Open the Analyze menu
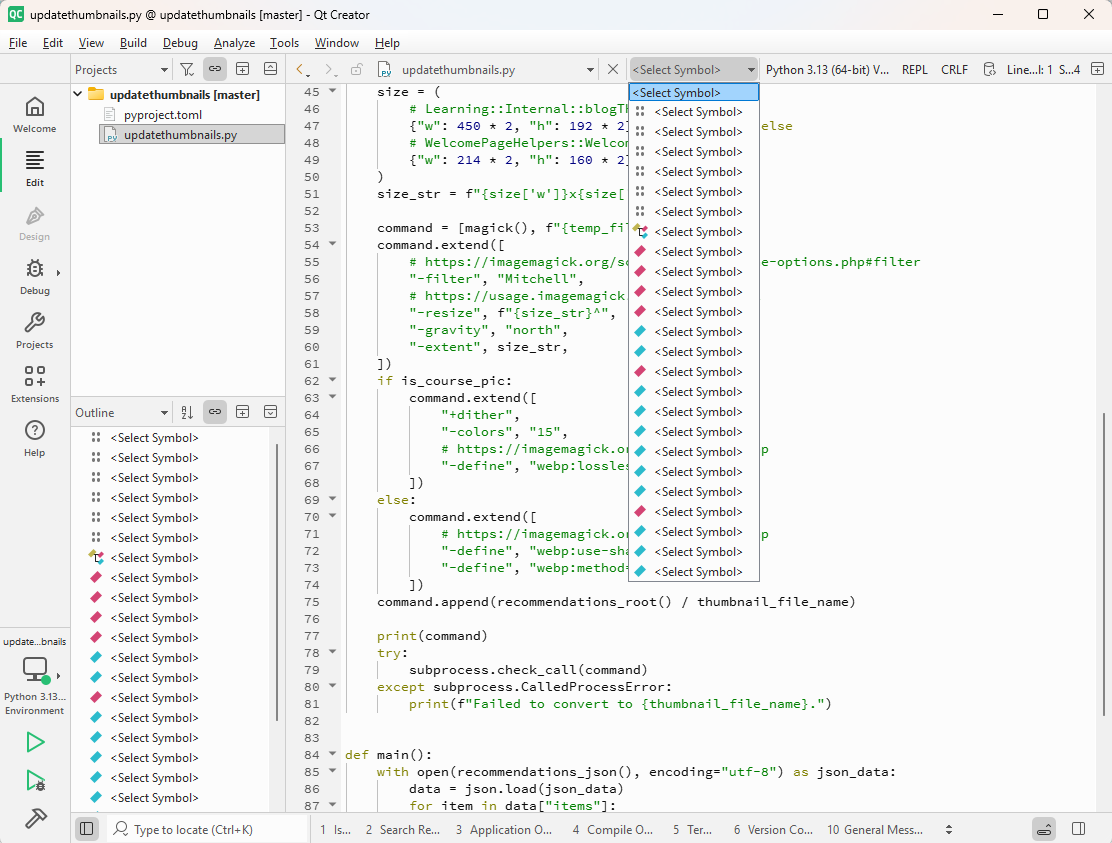Image resolution: width=1112 pixels, height=843 pixels. tap(234, 43)
